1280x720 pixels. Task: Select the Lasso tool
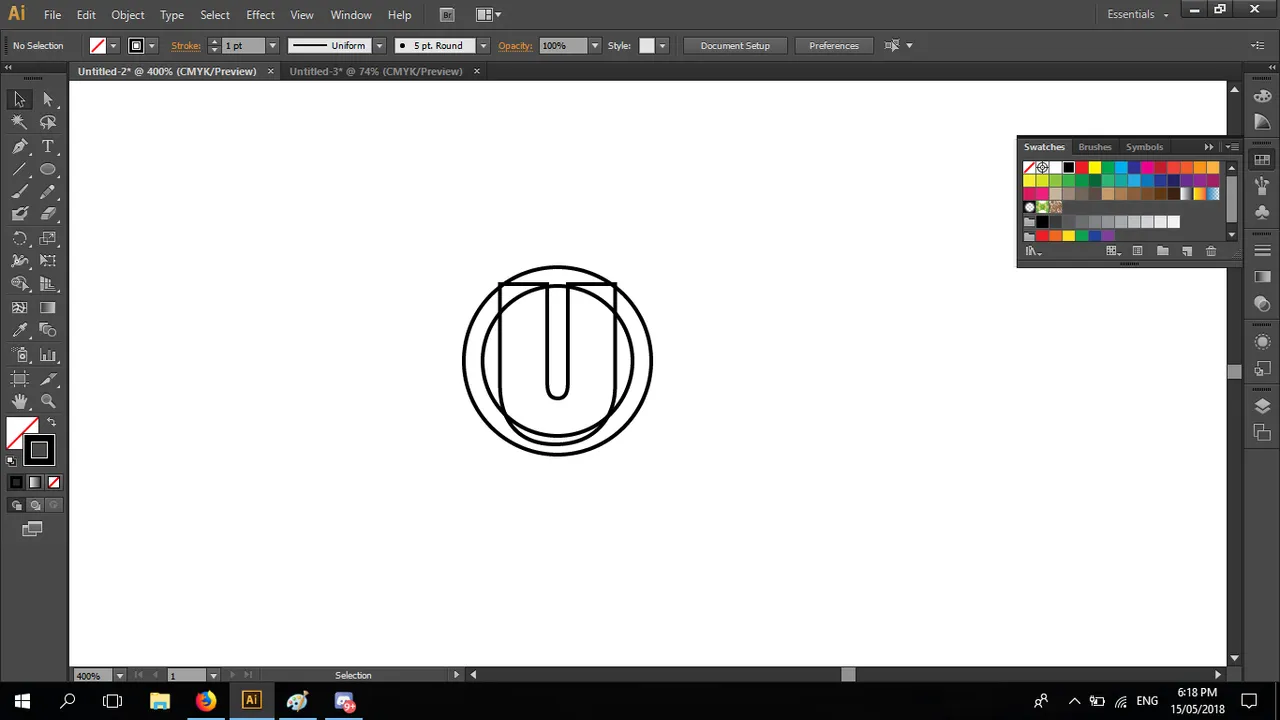click(x=48, y=122)
